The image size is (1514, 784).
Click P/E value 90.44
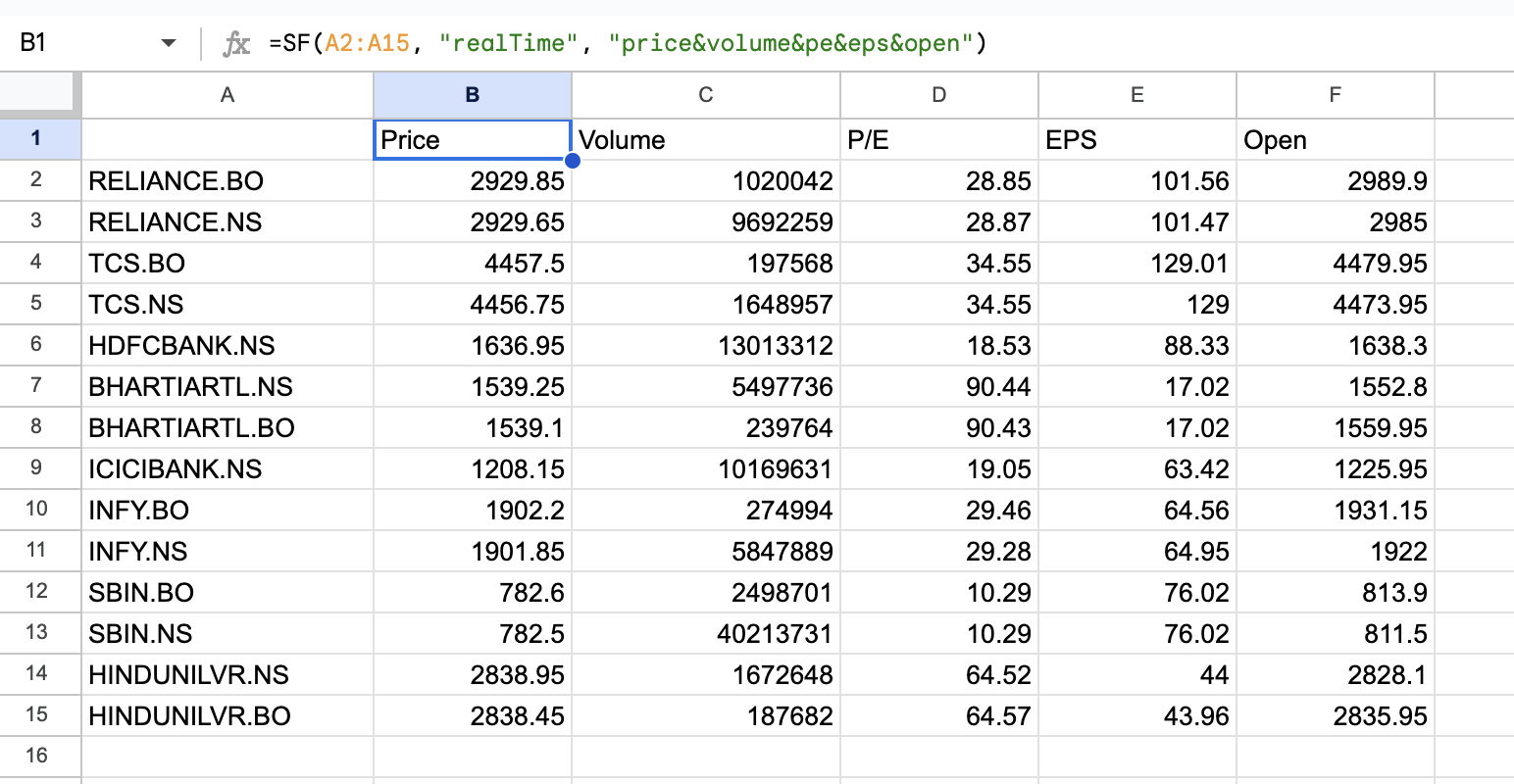(x=939, y=386)
